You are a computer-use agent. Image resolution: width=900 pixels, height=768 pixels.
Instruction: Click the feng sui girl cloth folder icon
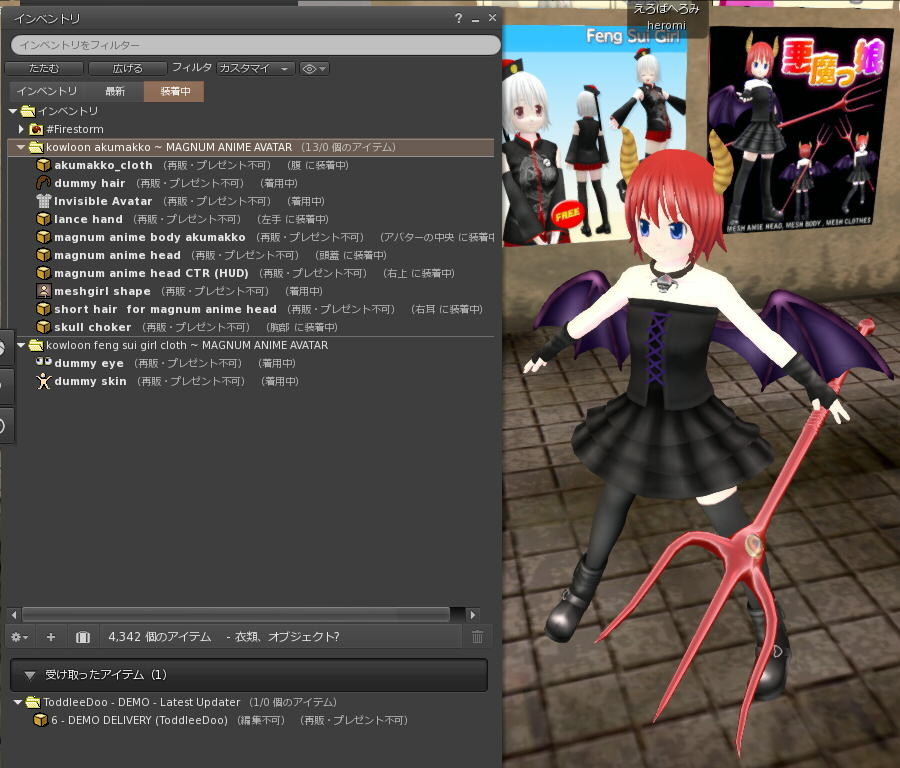coord(36,345)
